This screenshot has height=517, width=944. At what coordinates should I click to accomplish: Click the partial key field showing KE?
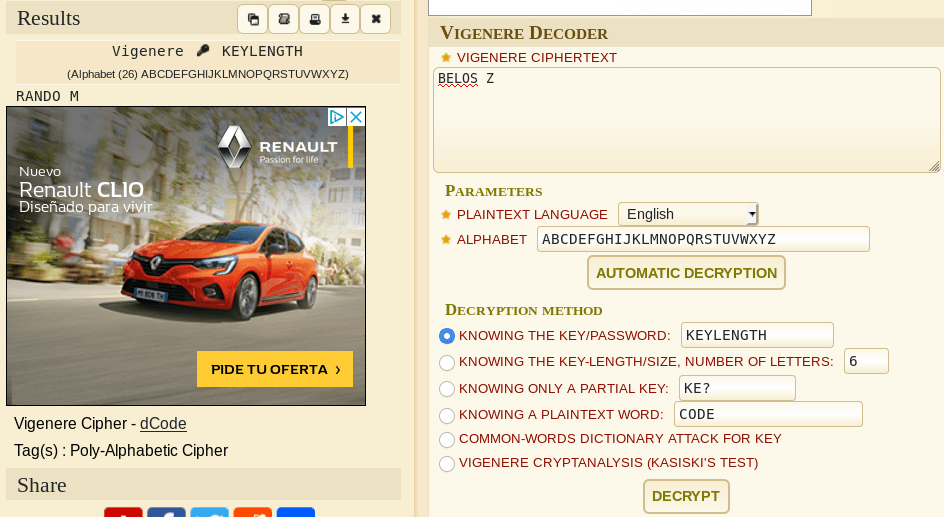(738, 388)
